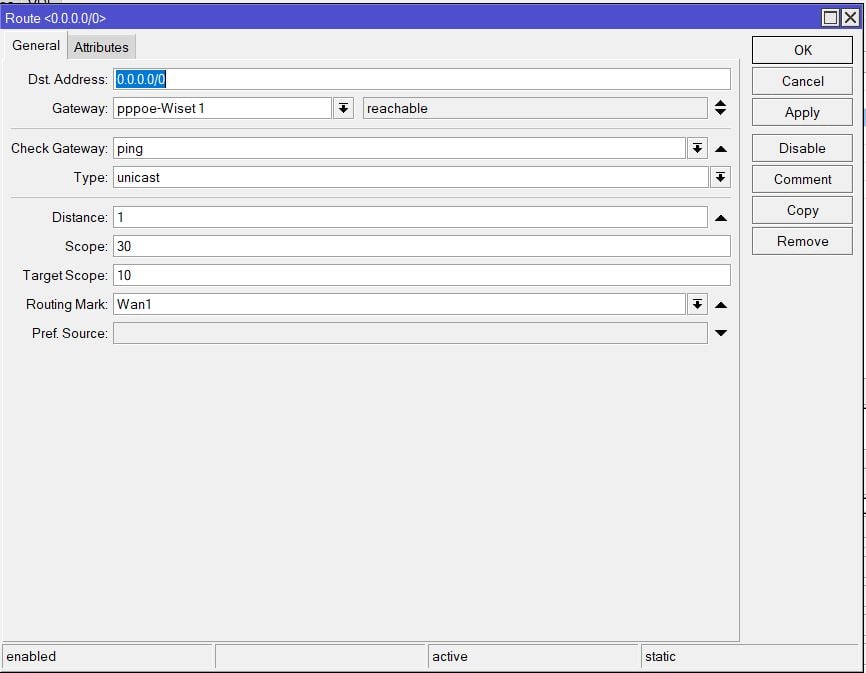Maximize the Route window

(x=830, y=18)
